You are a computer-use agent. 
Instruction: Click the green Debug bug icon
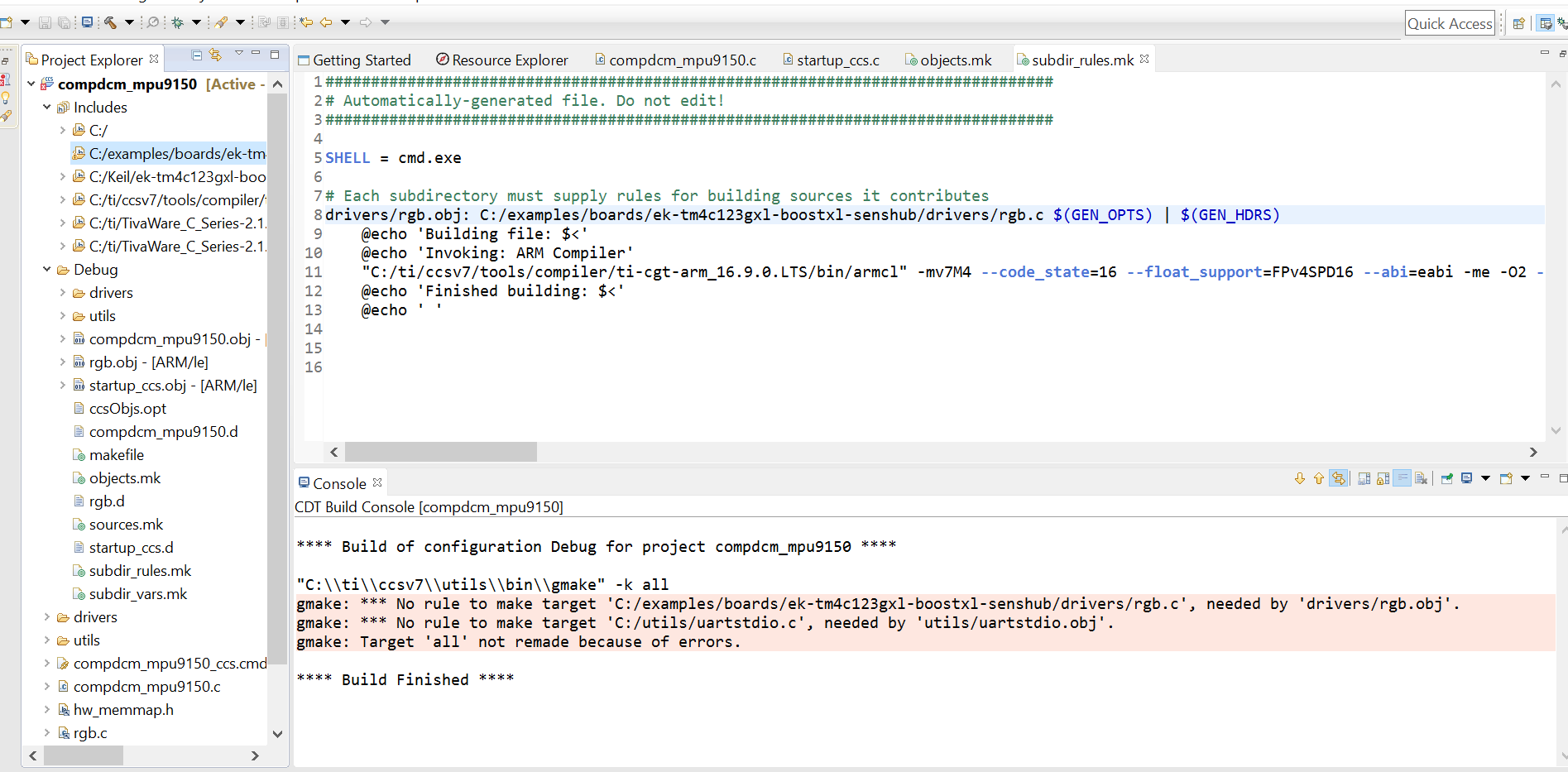point(177,22)
